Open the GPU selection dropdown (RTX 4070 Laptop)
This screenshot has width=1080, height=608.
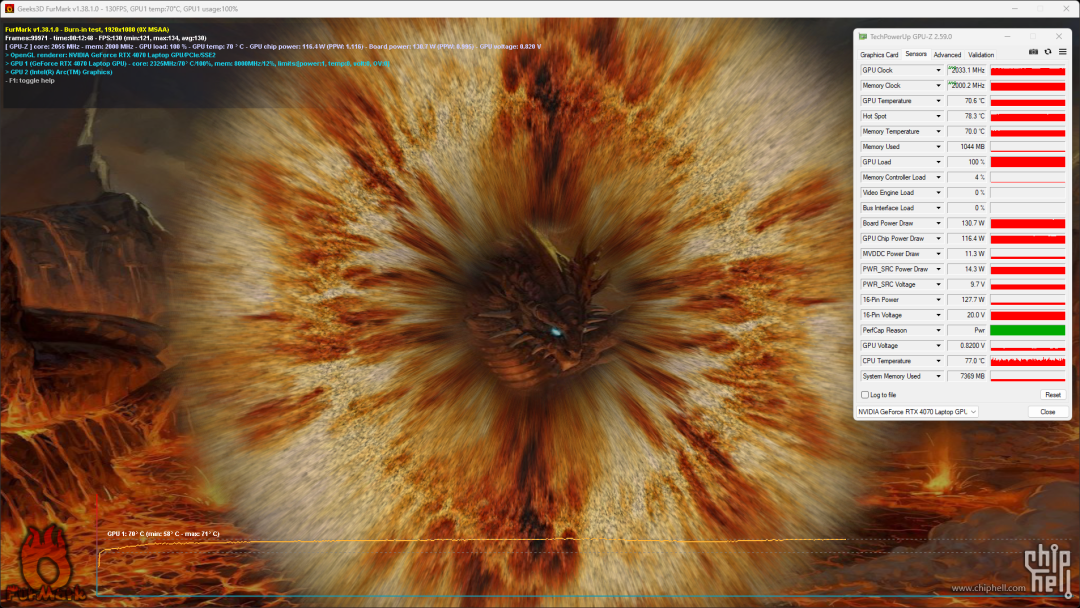[x=917, y=412]
